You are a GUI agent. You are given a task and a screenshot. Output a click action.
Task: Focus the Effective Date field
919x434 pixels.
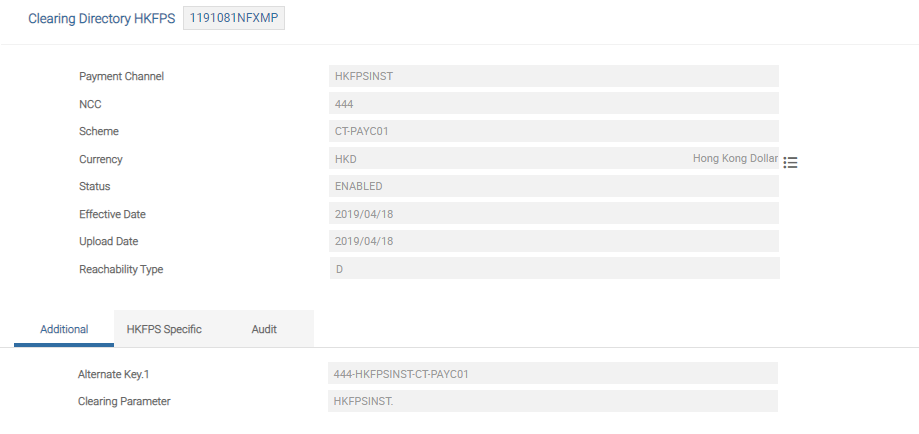tap(553, 214)
